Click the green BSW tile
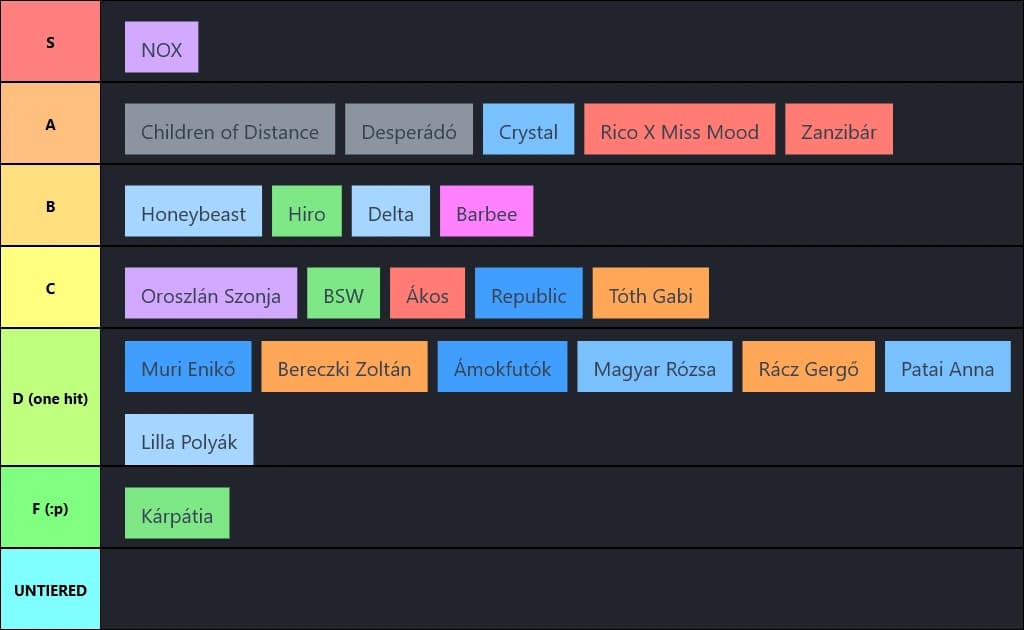This screenshot has width=1024, height=630. point(344,293)
